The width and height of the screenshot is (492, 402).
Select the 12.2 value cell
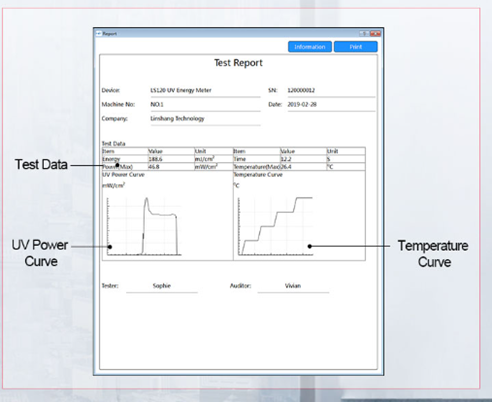[303, 159]
